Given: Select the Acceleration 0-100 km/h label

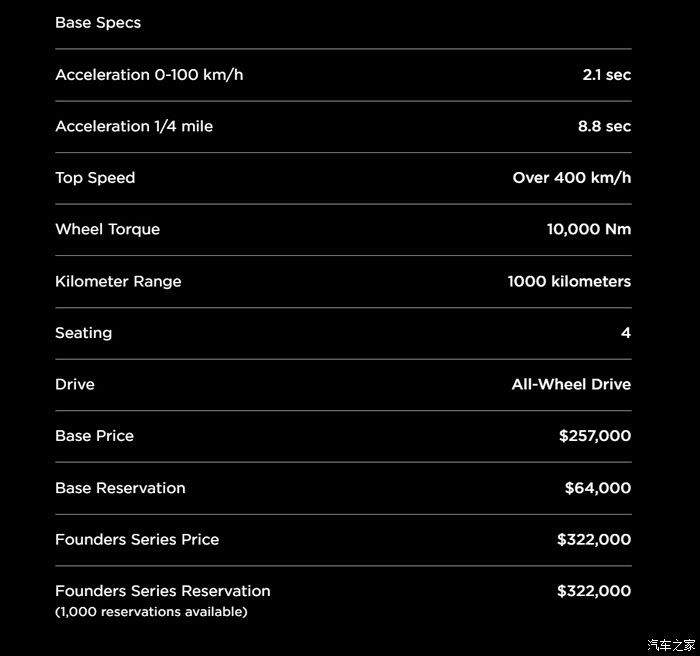Looking at the screenshot, I should [149, 75].
